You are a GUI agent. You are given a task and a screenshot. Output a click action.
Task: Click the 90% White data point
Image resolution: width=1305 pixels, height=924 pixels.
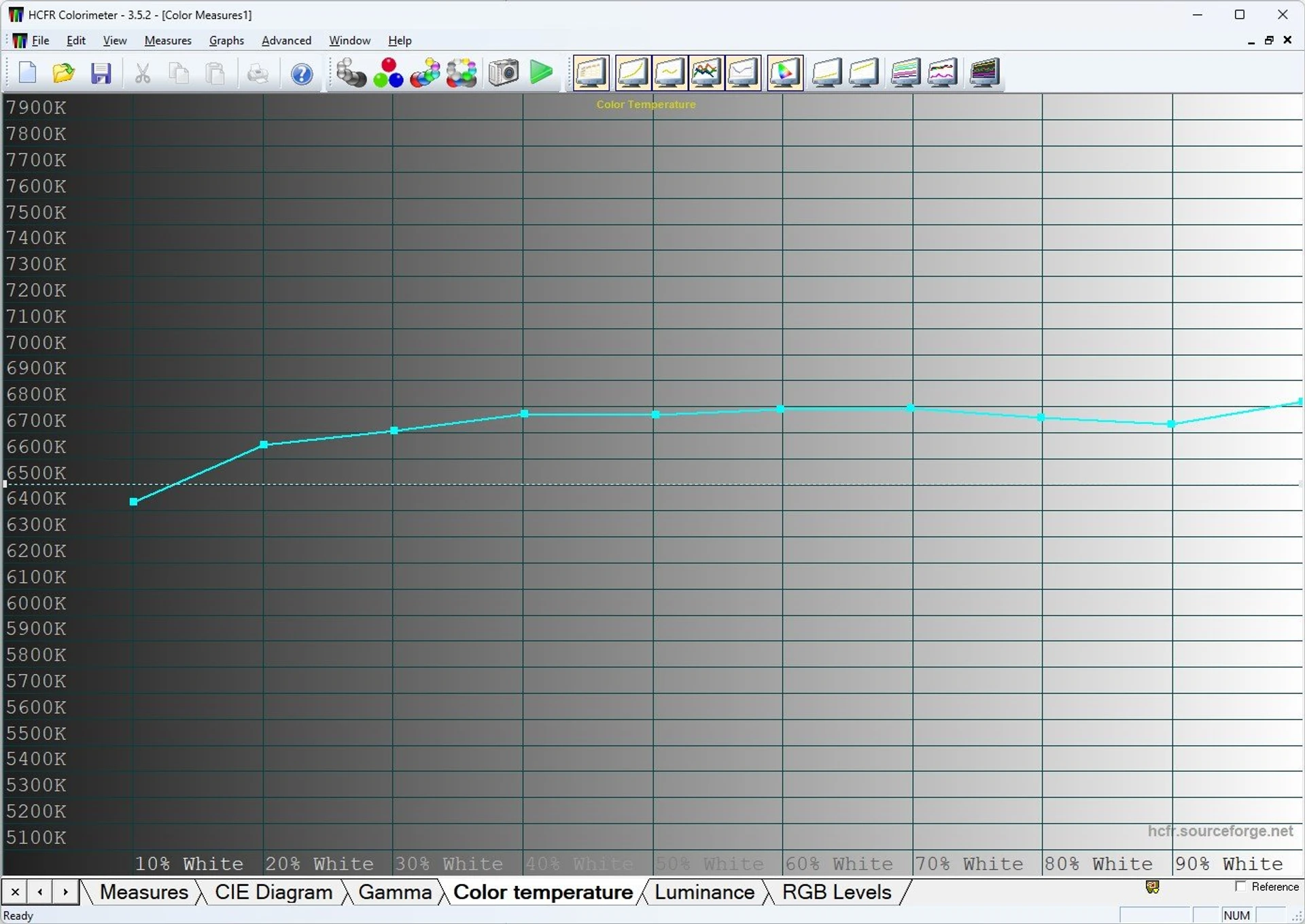coord(1171,424)
